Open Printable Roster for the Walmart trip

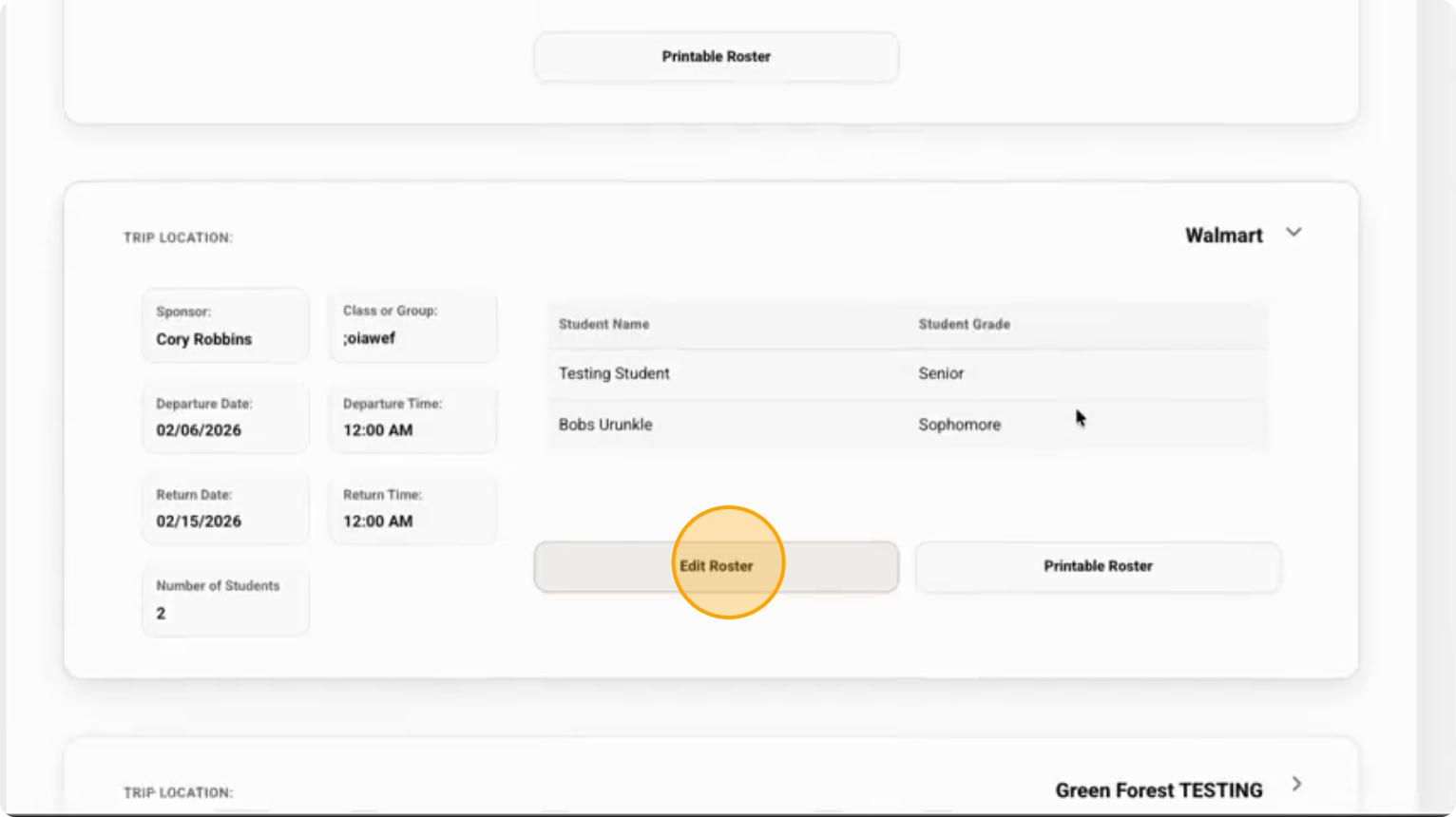[1097, 565]
